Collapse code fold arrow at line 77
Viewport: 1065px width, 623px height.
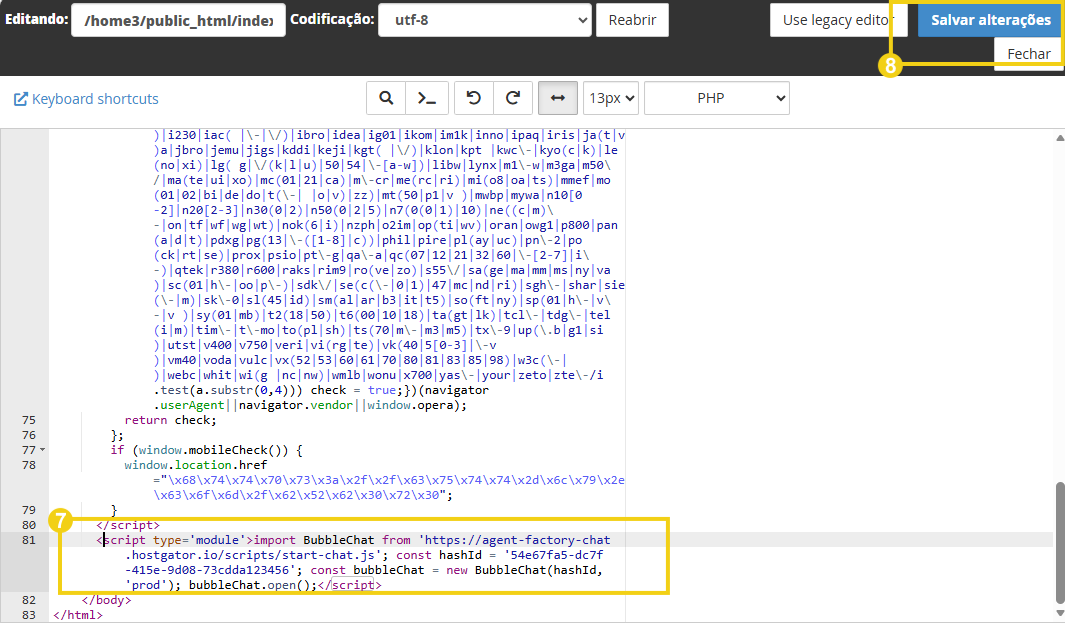point(42,450)
